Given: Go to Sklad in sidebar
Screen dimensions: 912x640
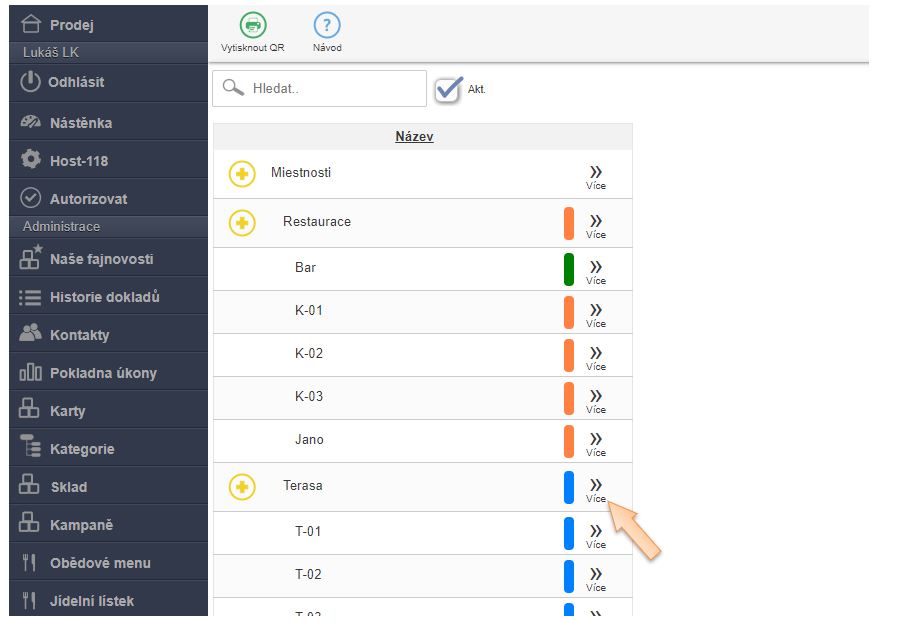Looking at the screenshot, I should coord(68,487).
